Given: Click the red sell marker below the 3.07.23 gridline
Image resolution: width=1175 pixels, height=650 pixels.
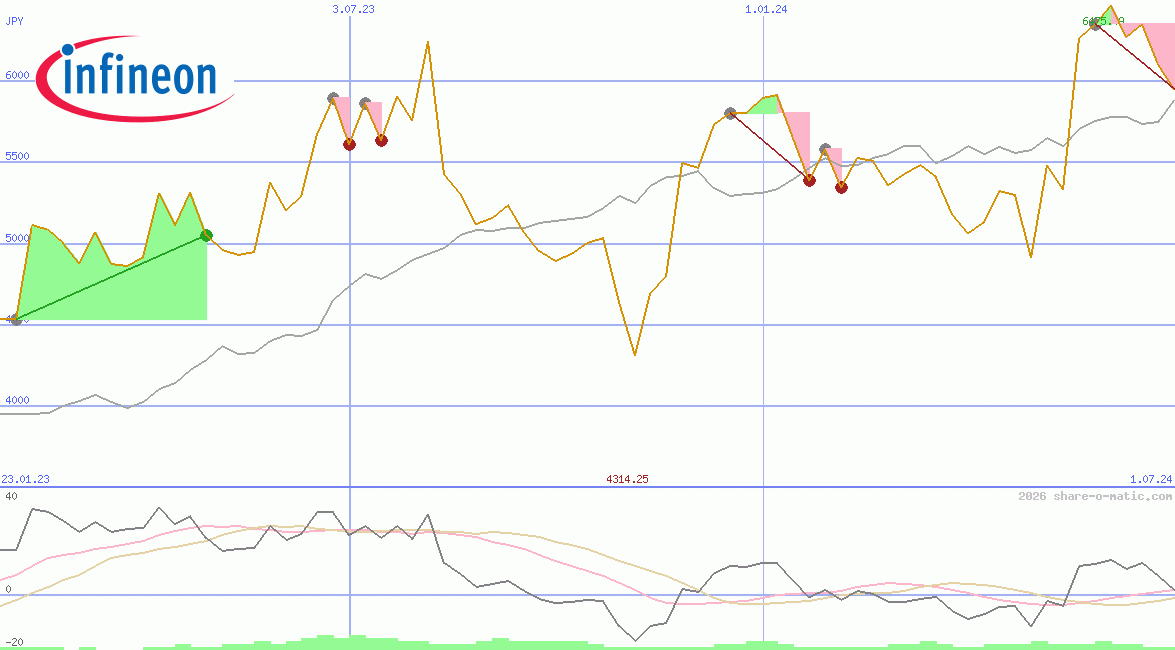Looking at the screenshot, I should [349, 143].
